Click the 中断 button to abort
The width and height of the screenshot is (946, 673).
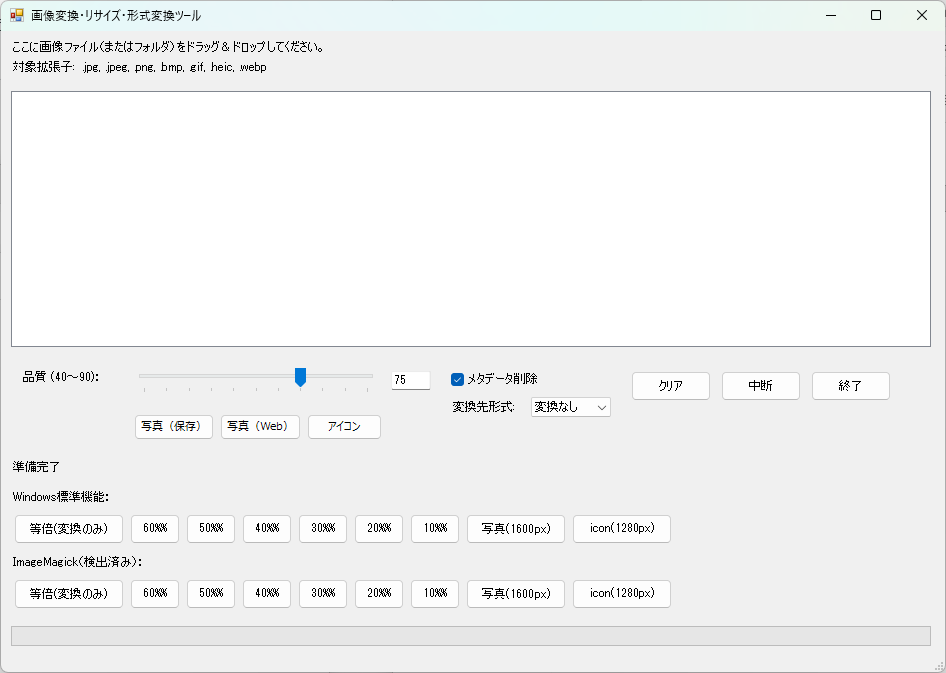click(761, 385)
